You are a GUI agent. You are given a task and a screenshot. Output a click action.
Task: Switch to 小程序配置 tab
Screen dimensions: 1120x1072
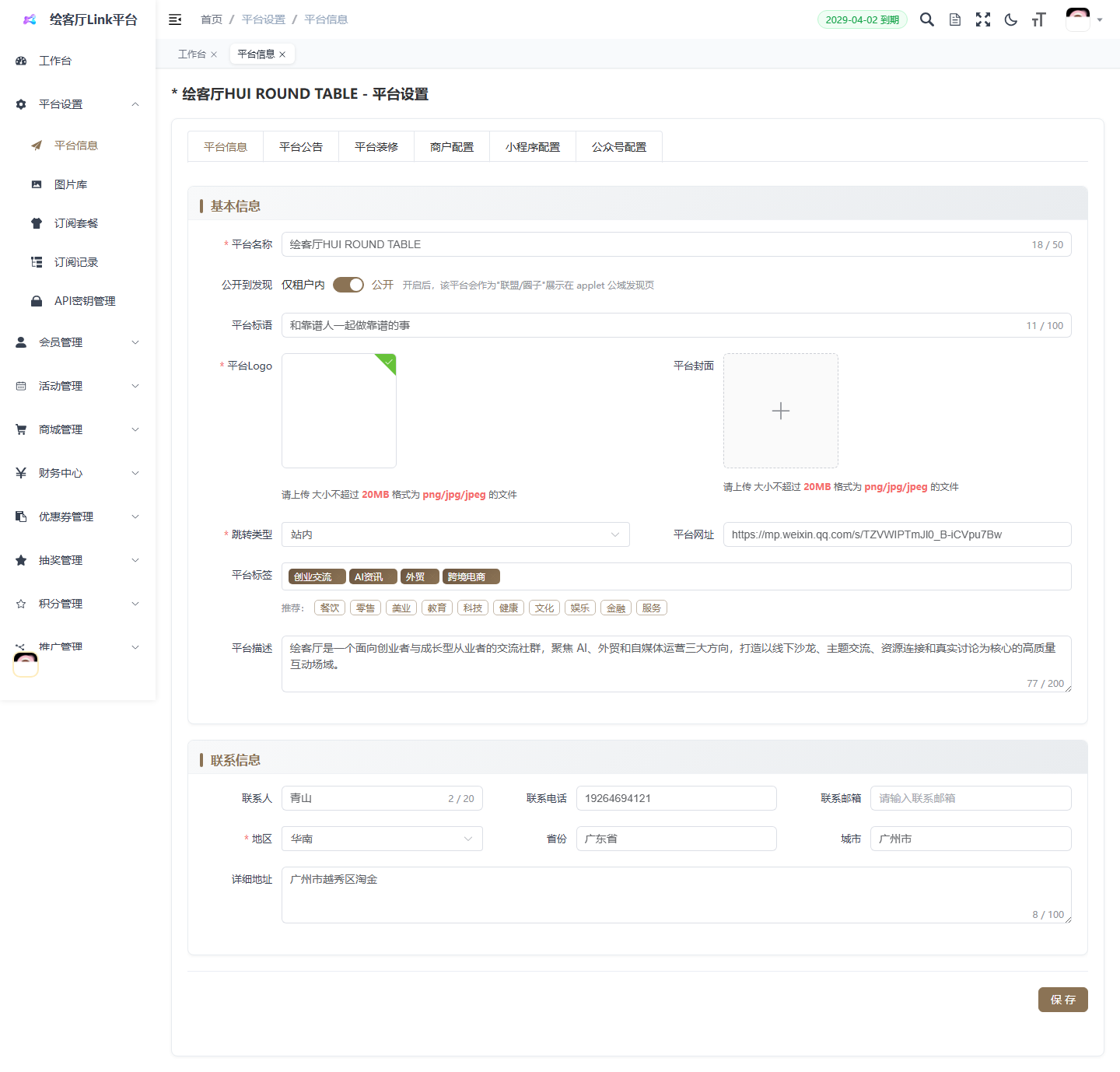533,146
